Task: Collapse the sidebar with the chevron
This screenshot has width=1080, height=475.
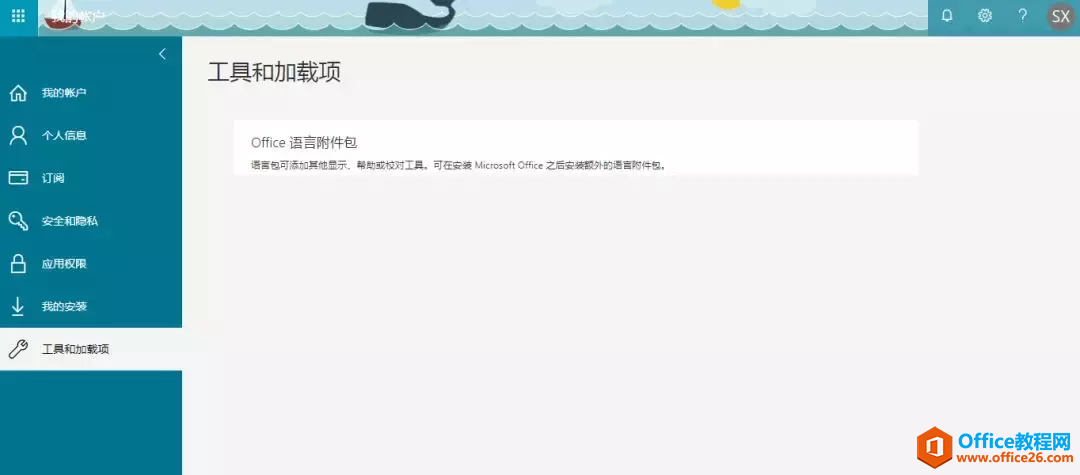Action: (x=163, y=54)
